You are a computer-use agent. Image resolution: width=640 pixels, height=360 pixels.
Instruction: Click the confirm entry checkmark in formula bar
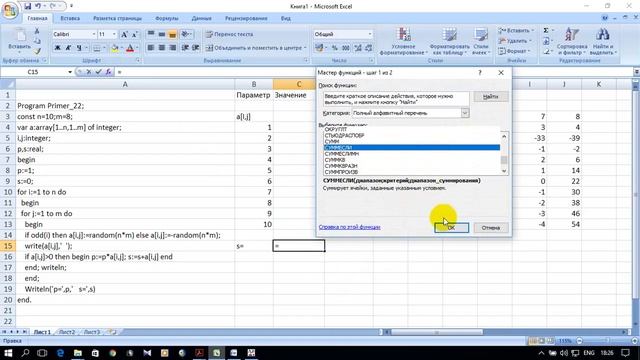tap(98, 72)
